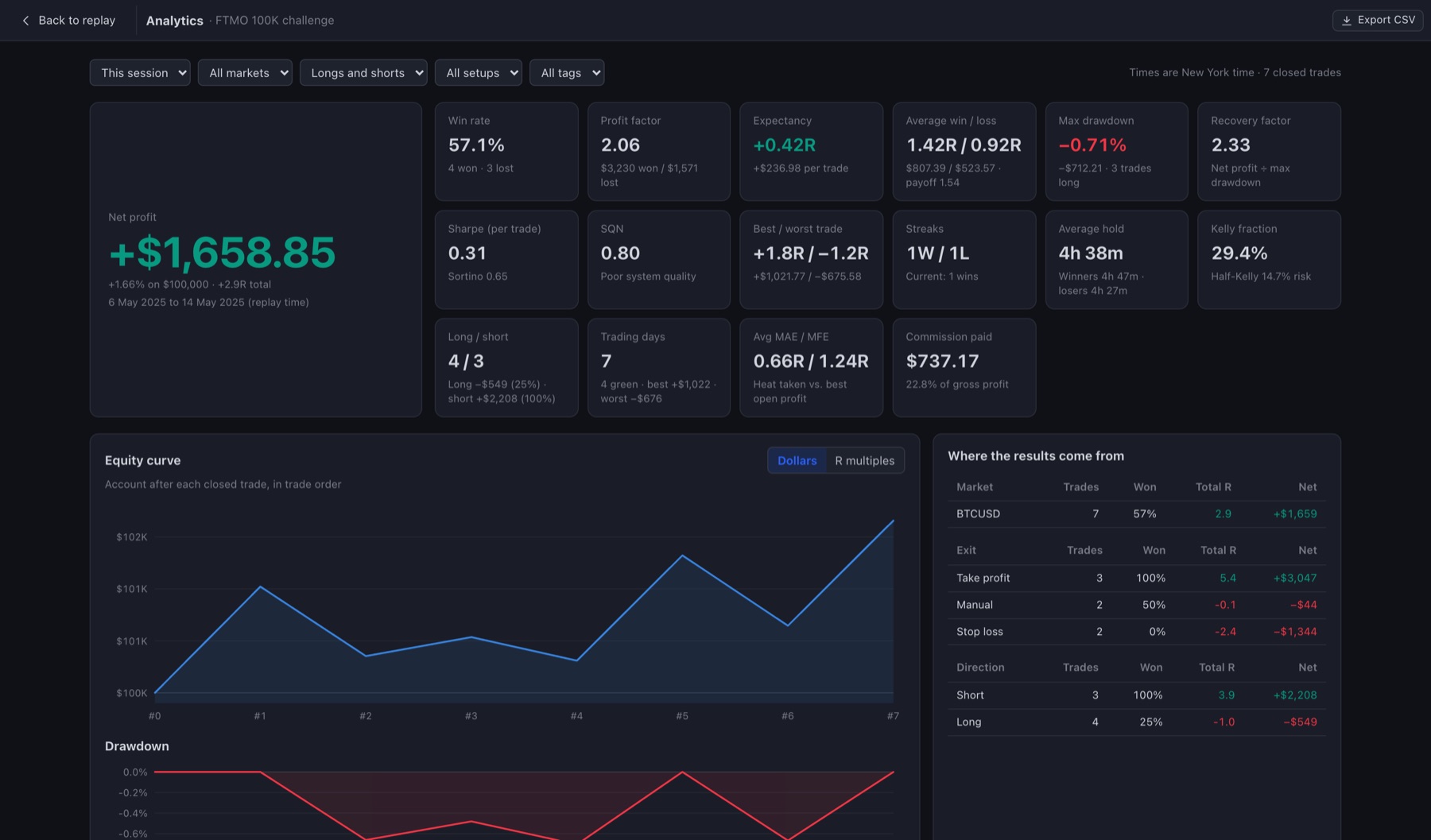Click the Commission paid $737.17 value

click(x=942, y=362)
